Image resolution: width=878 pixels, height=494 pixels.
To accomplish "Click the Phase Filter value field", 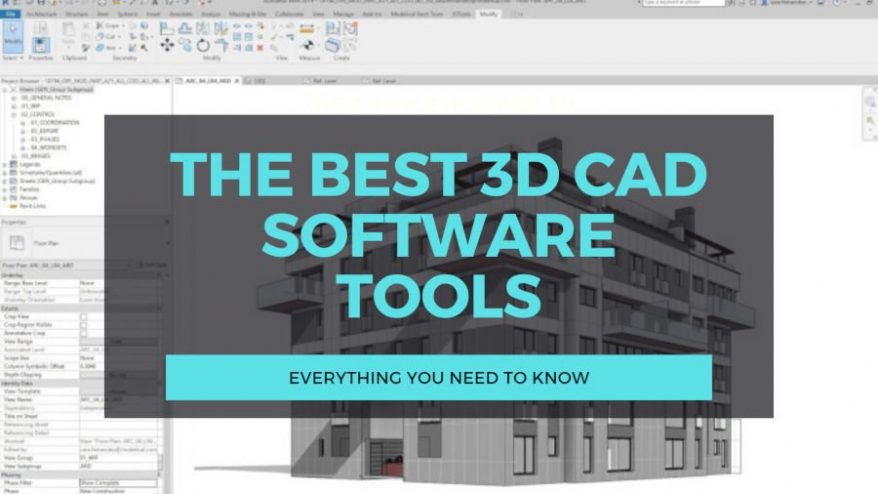I will (118, 483).
